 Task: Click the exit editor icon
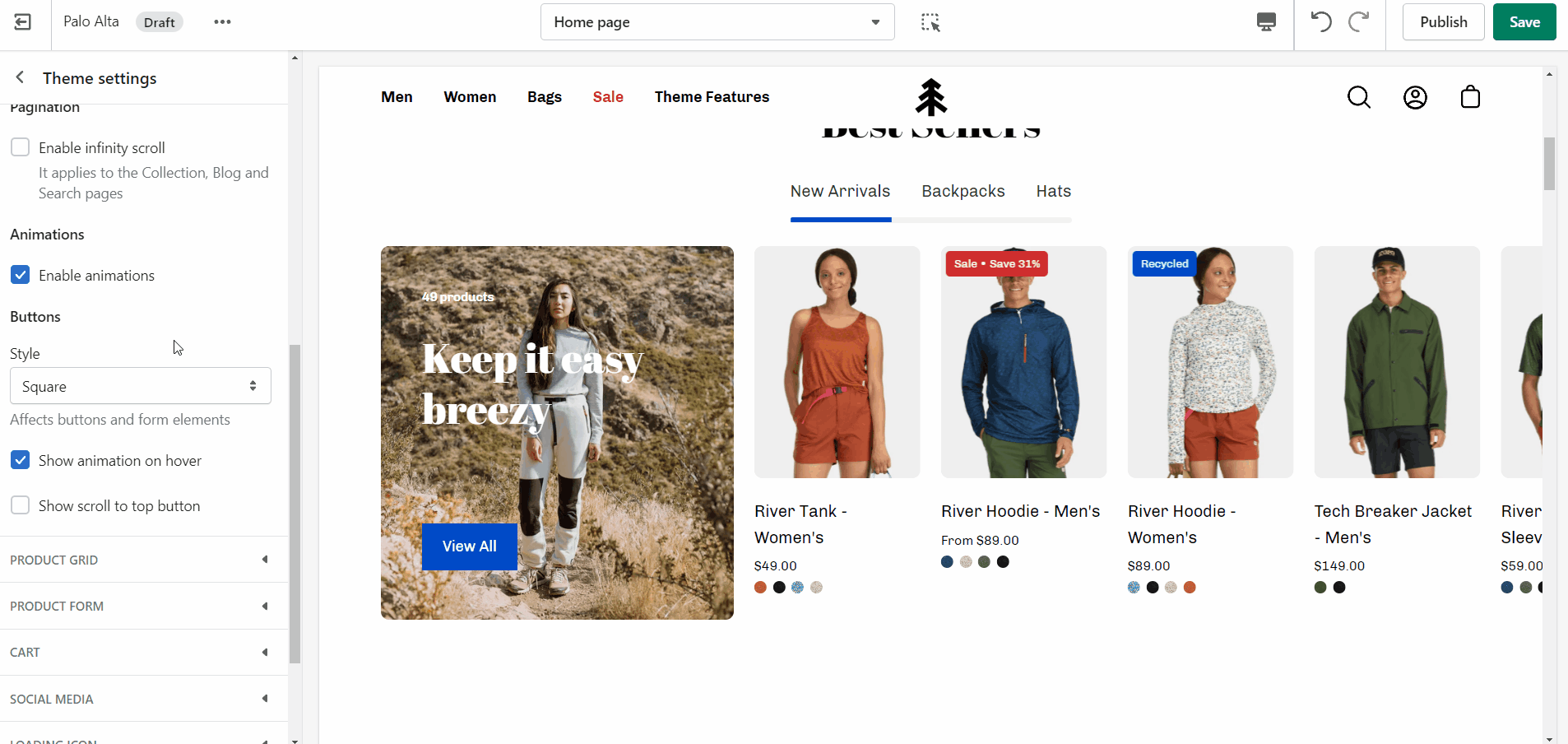[x=23, y=22]
